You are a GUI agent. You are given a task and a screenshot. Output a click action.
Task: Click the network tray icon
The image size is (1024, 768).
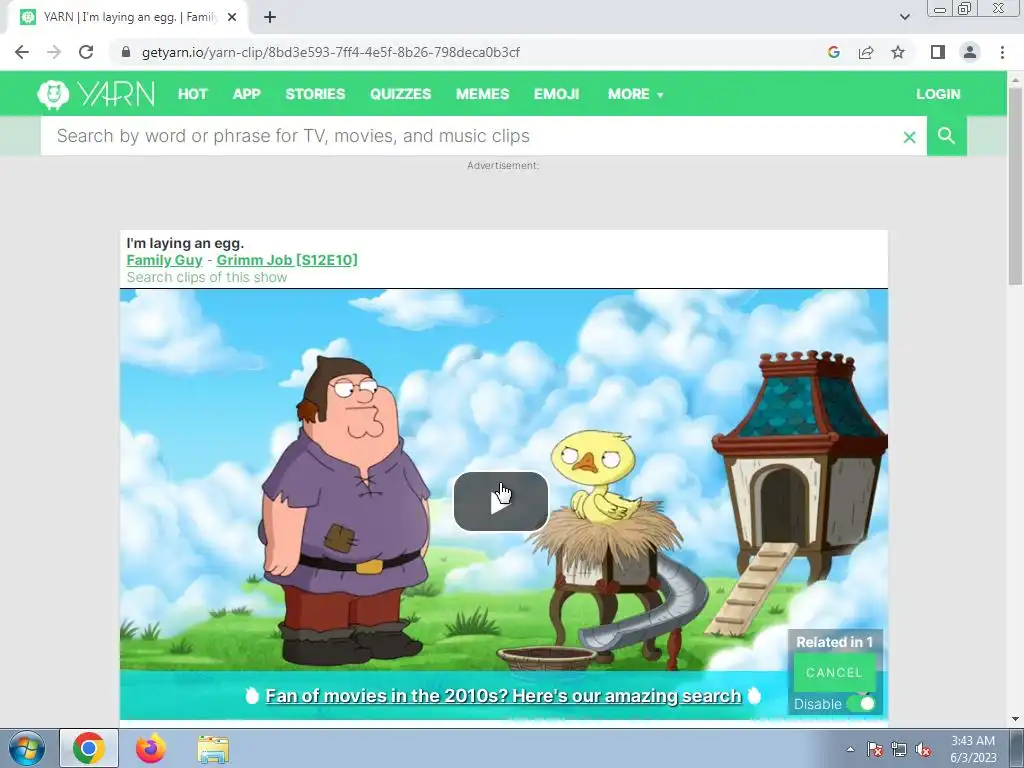pyautogui.click(x=899, y=750)
